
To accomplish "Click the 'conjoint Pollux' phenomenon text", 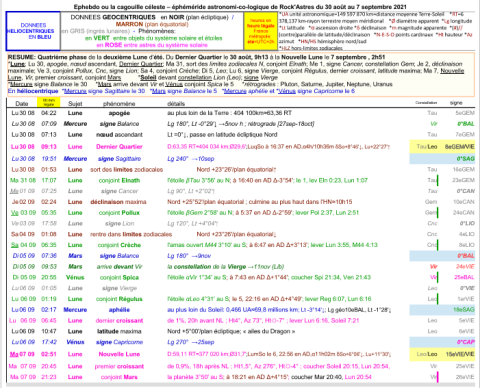I will (119, 213).
